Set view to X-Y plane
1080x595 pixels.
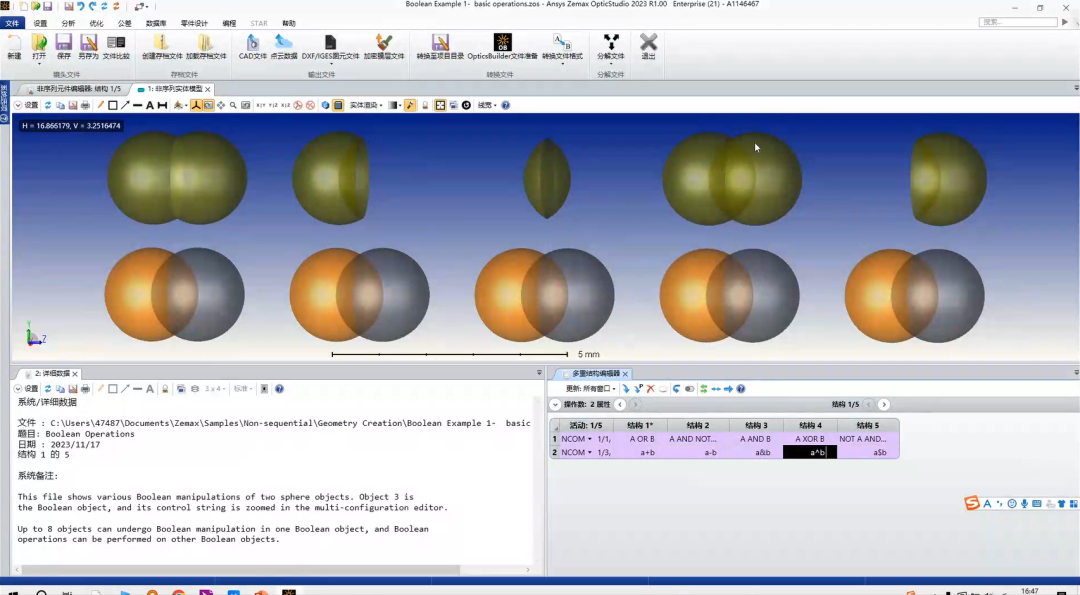pos(260,105)
